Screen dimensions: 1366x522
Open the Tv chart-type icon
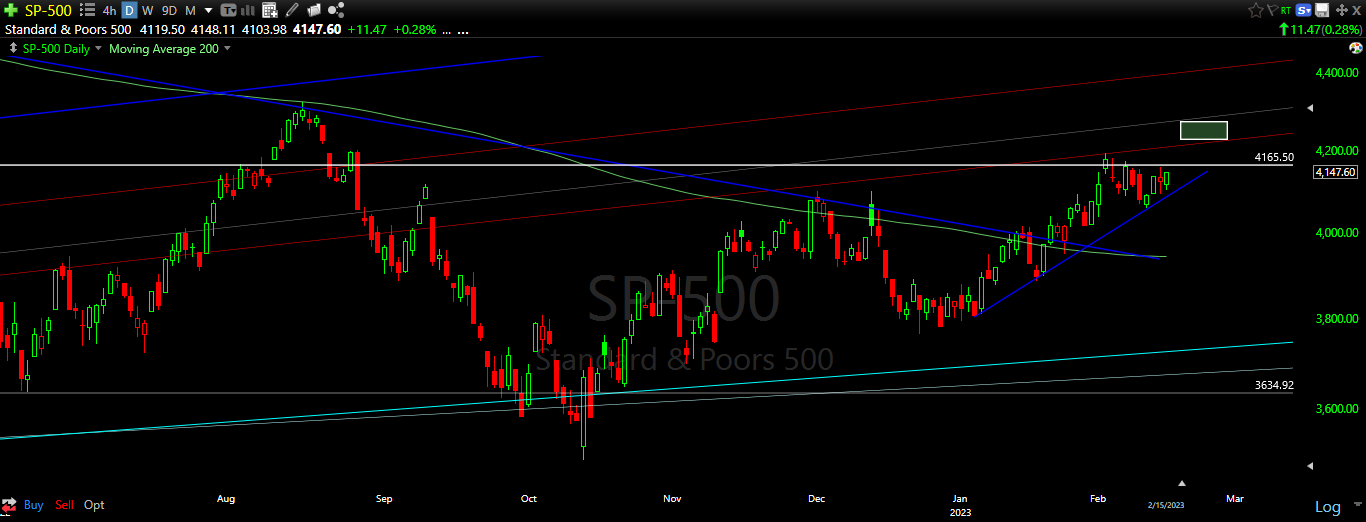point(228,10)
